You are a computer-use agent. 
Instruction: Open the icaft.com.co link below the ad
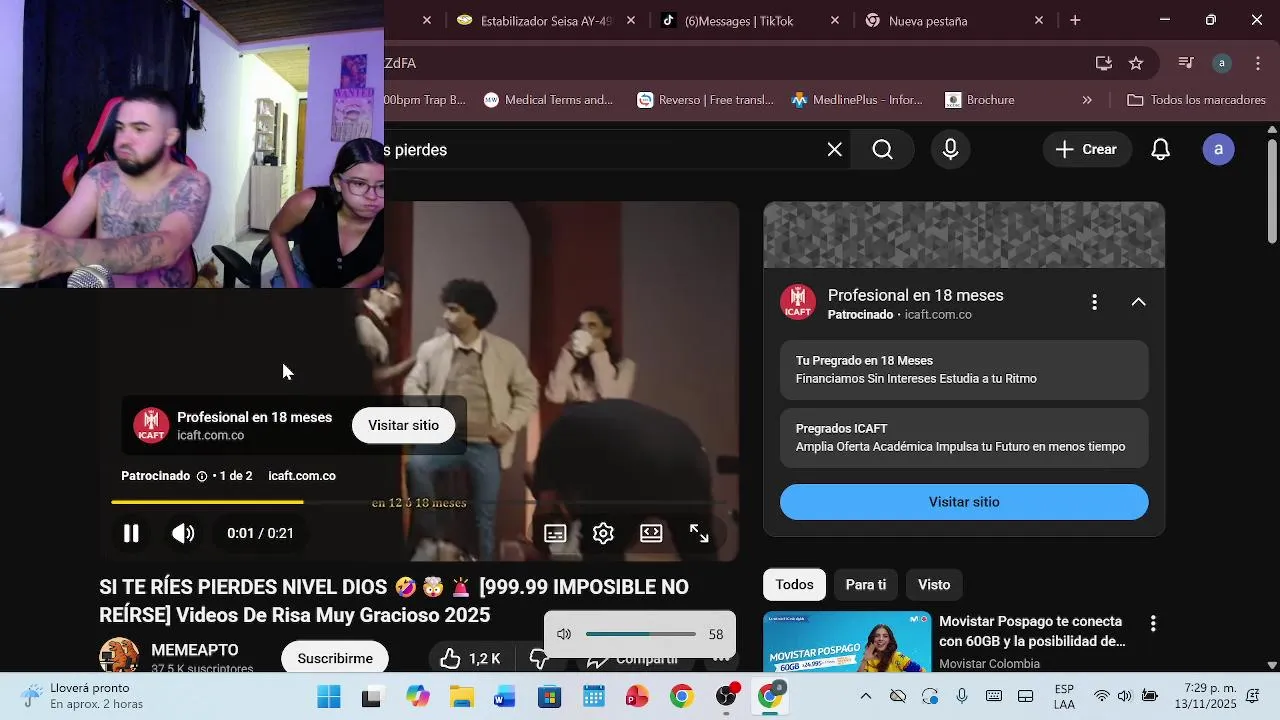(302, 476)
